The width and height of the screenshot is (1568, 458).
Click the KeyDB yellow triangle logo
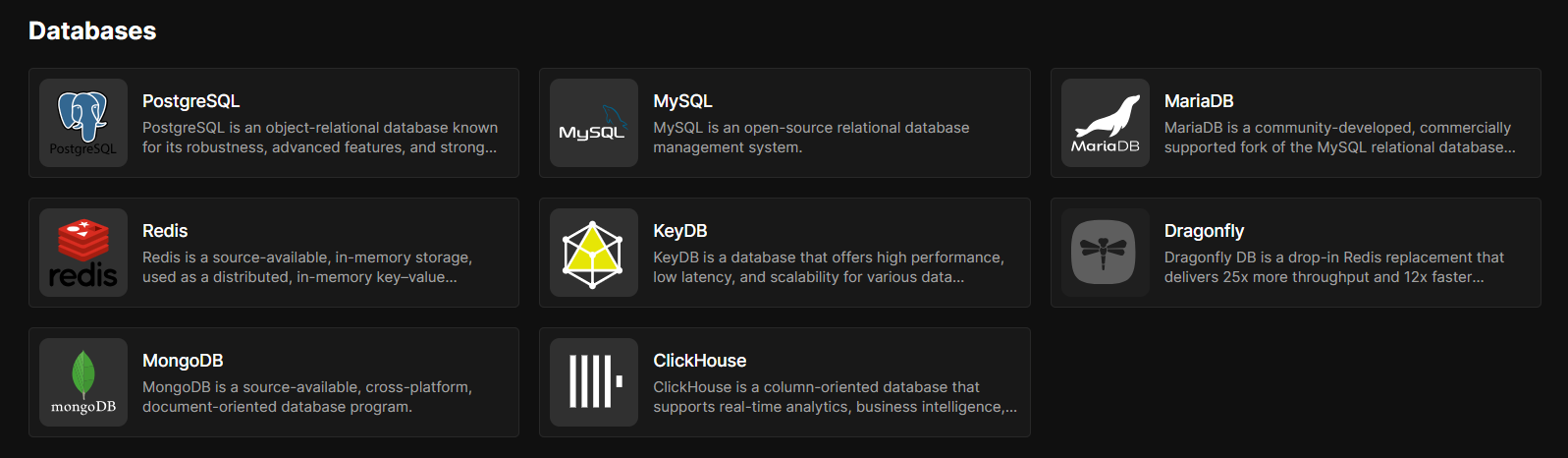pyautogui.click(x=594, y=253)
